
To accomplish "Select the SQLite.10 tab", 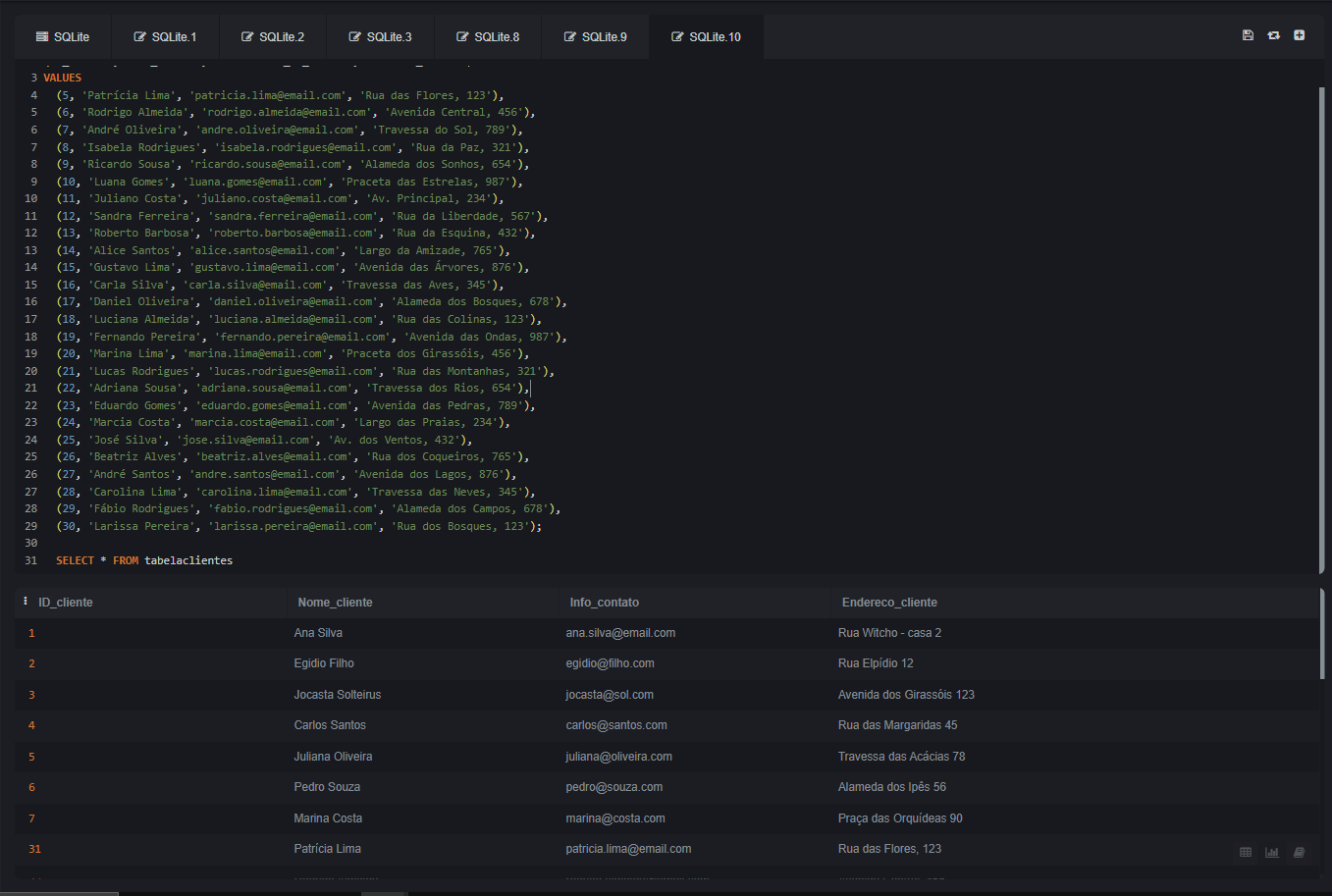I will click(706, 37).
